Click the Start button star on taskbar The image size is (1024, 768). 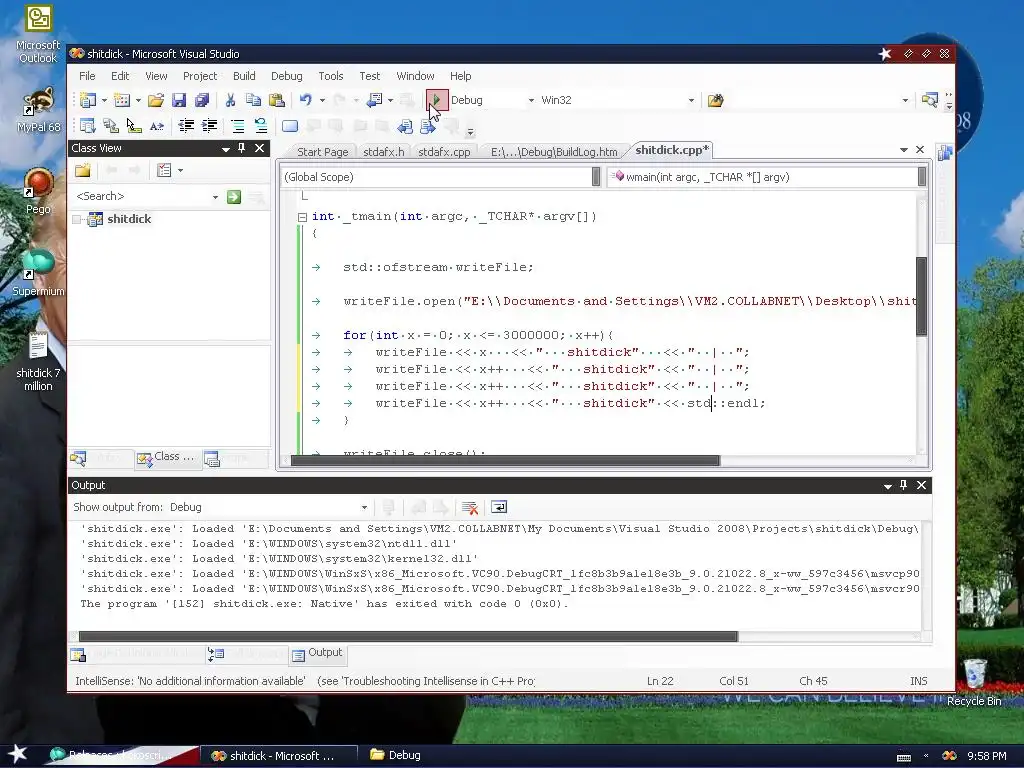click(x=17, y=754)
